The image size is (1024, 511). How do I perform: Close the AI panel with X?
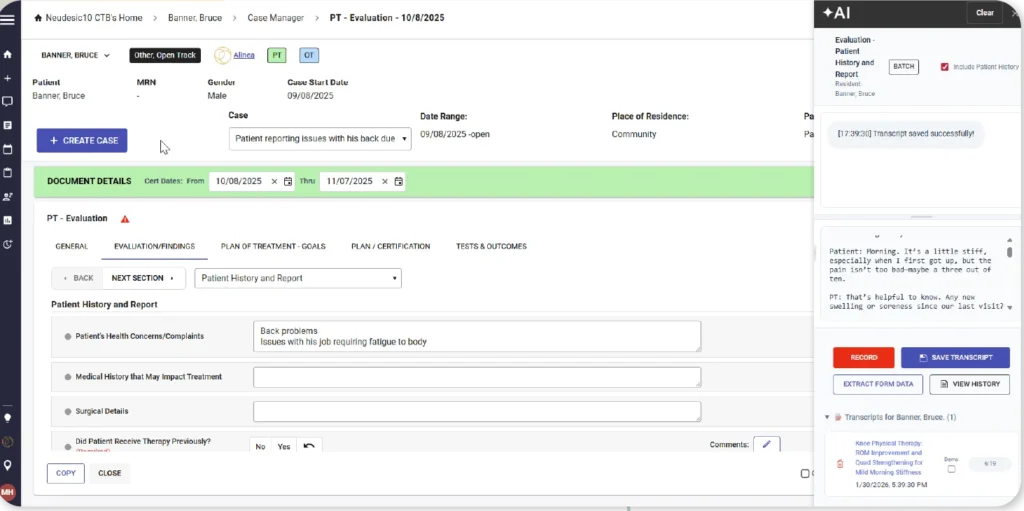[x=1015, y=13]
